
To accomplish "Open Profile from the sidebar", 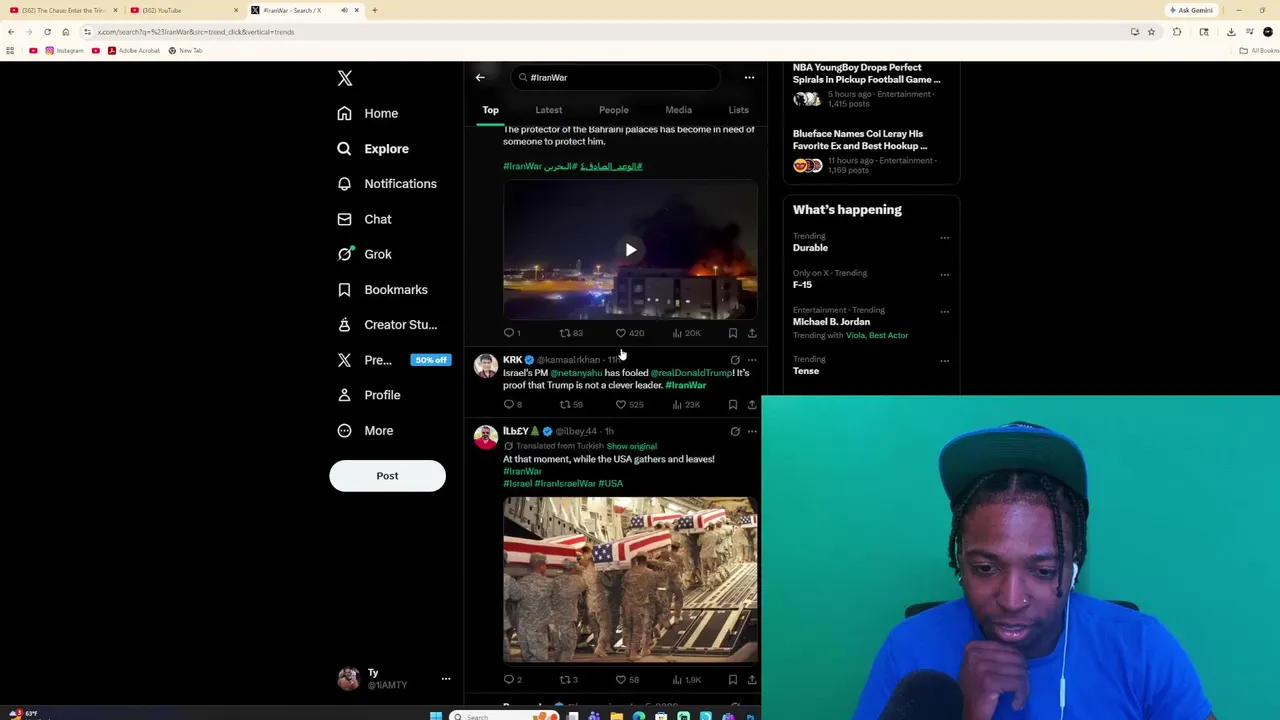I will point(369,395).
